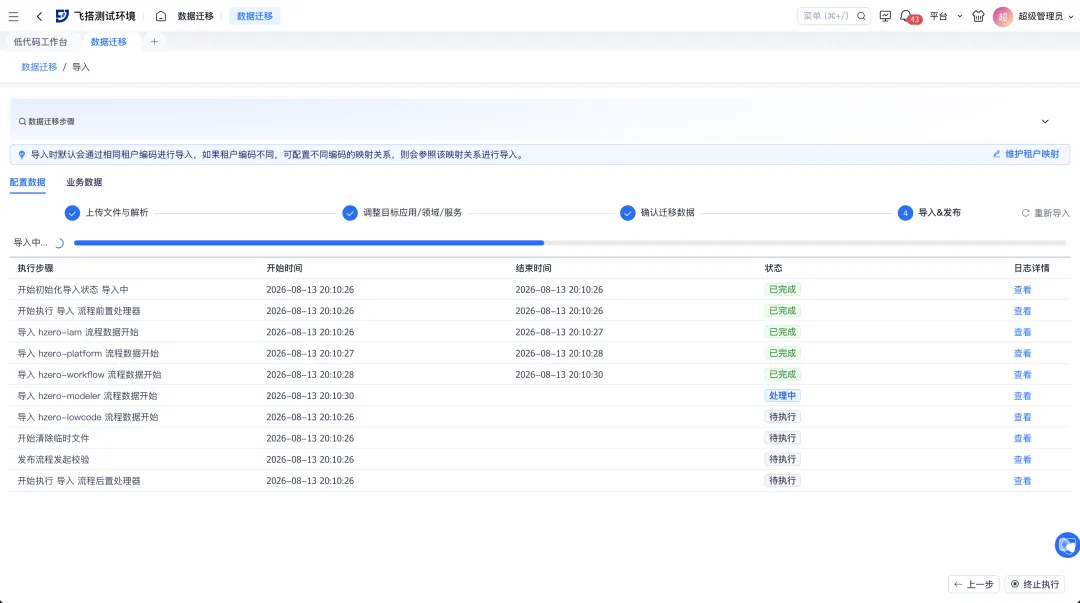Viewport: 1080px width, 603px height.
Task: Click the highlighted 数据迁移 top menu item
Action: (x=255, y=16)
